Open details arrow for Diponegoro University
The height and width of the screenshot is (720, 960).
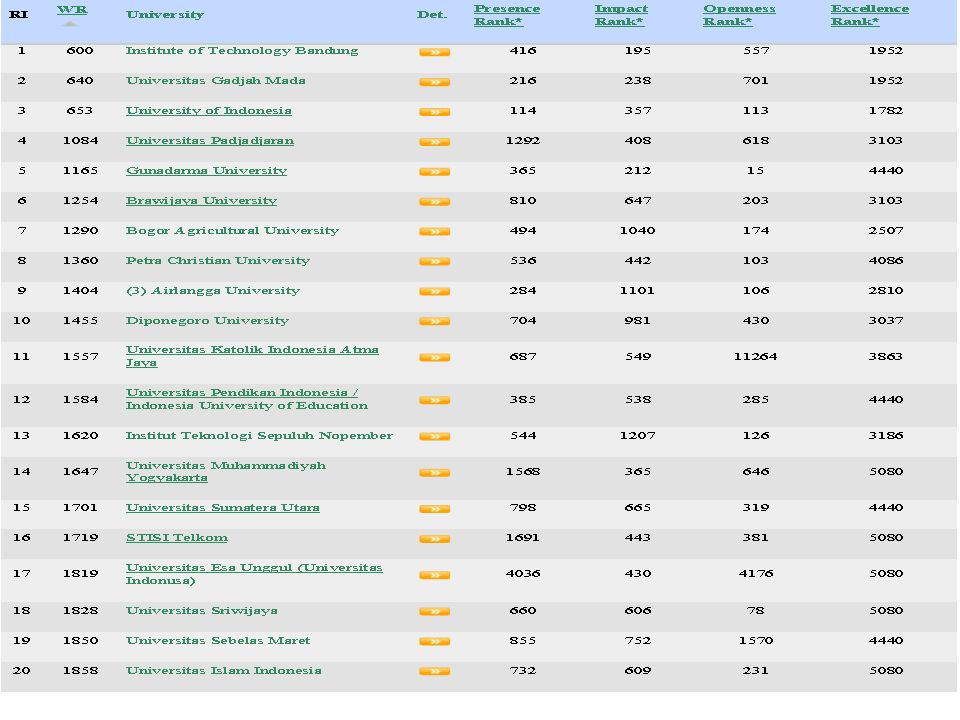click(x=434, y=322)
